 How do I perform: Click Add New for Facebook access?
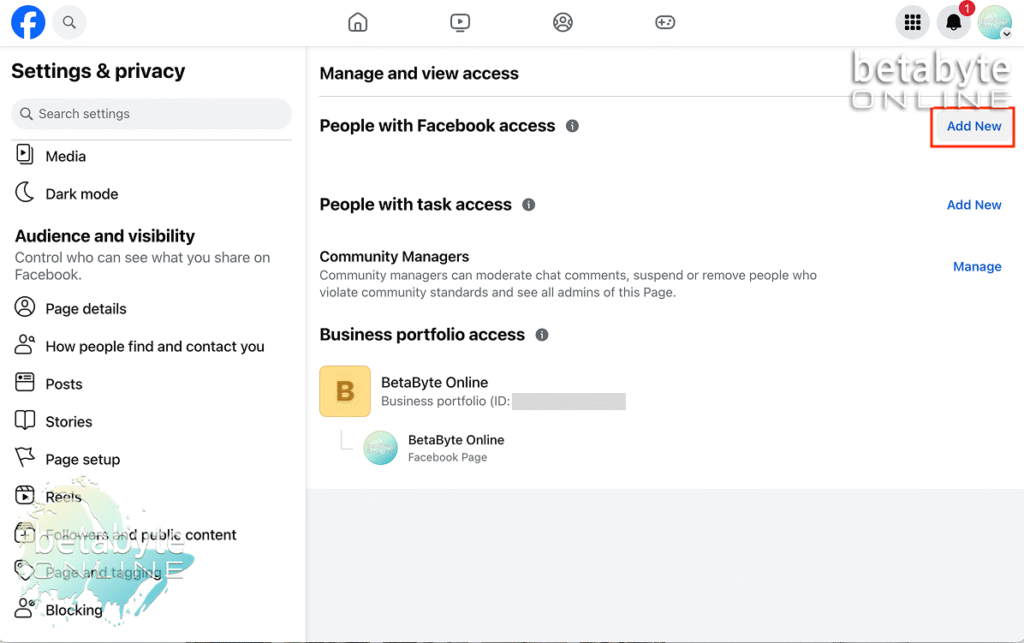pyautogui.click(x=973, y=126)
